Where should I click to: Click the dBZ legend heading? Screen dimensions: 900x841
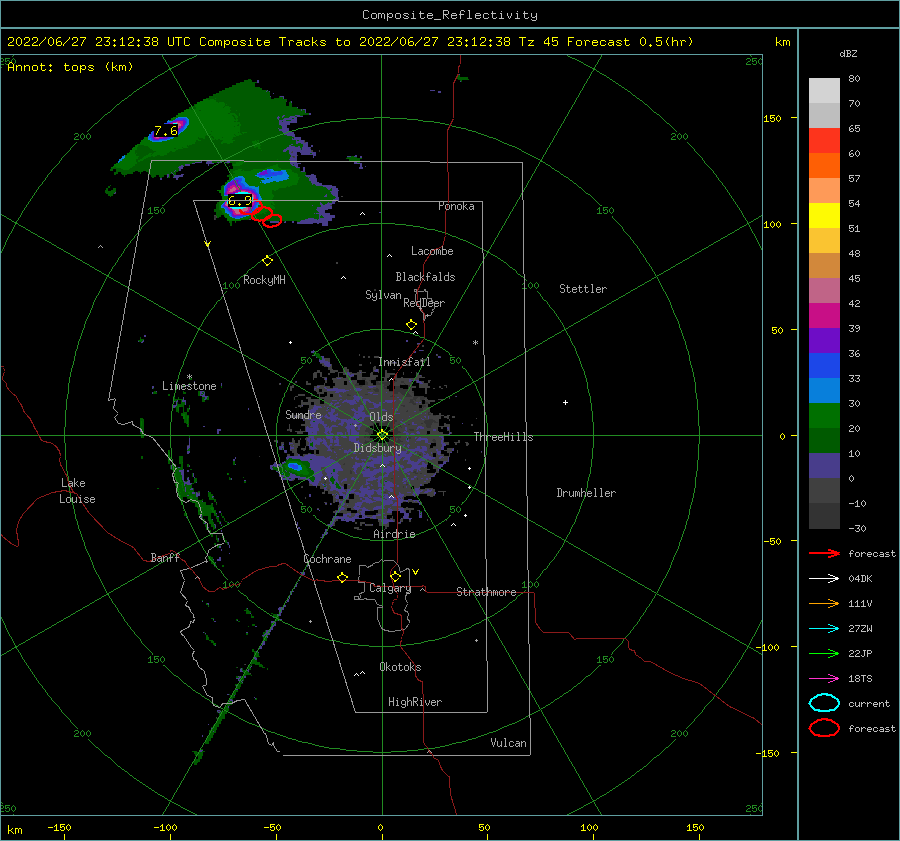[848, 53]
